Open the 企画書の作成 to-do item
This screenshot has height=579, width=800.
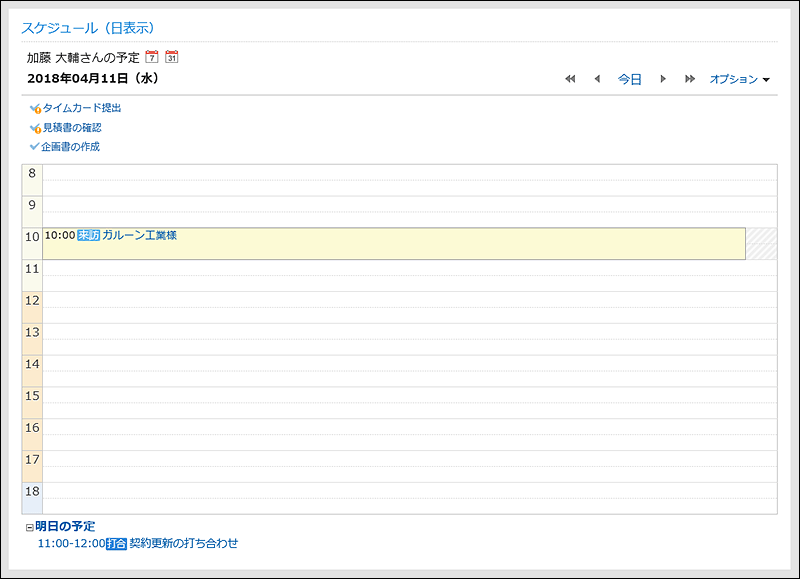(x=70, y=146)
